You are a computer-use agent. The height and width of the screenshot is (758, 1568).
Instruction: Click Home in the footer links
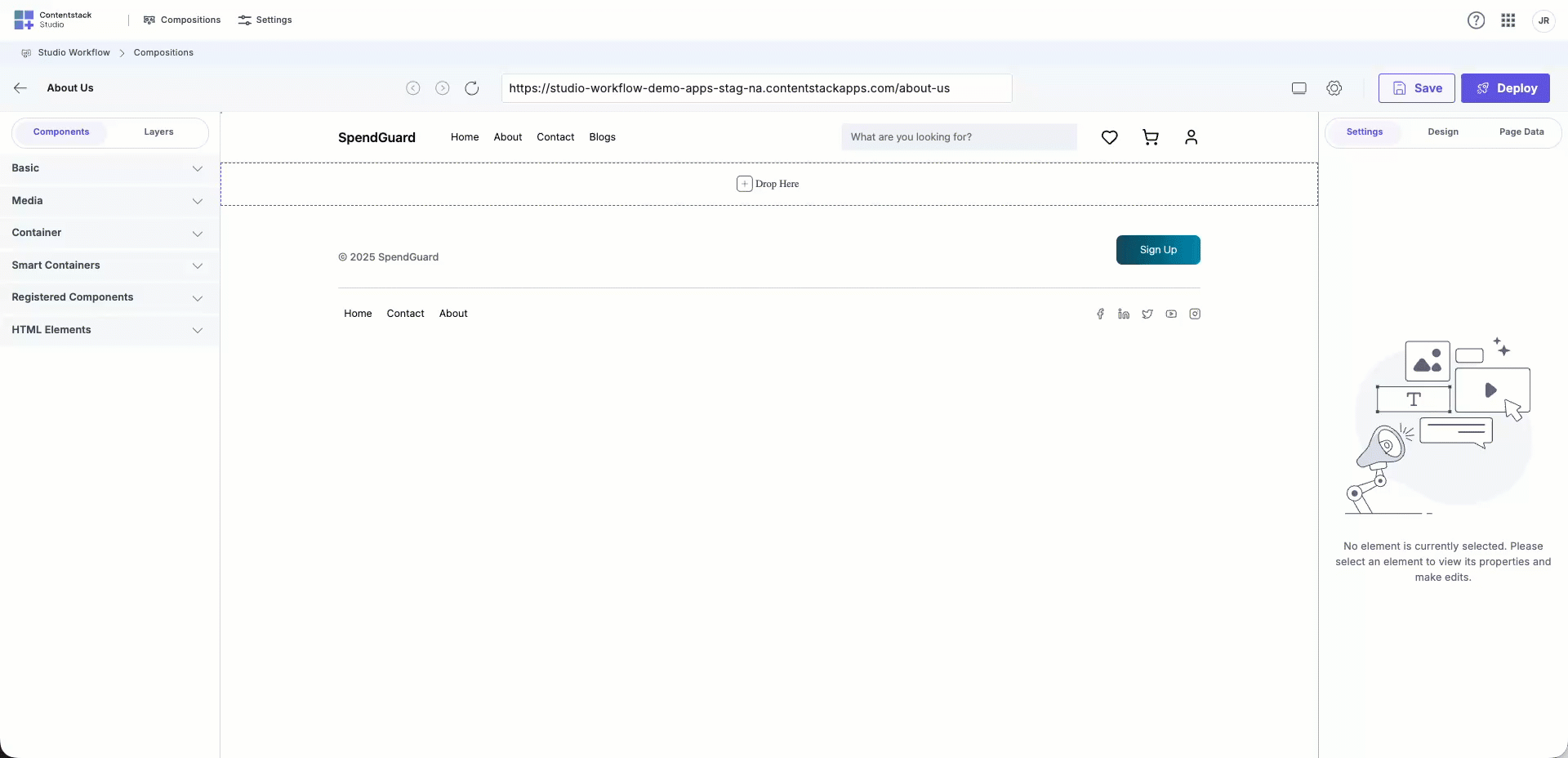[x=358, y=314]
